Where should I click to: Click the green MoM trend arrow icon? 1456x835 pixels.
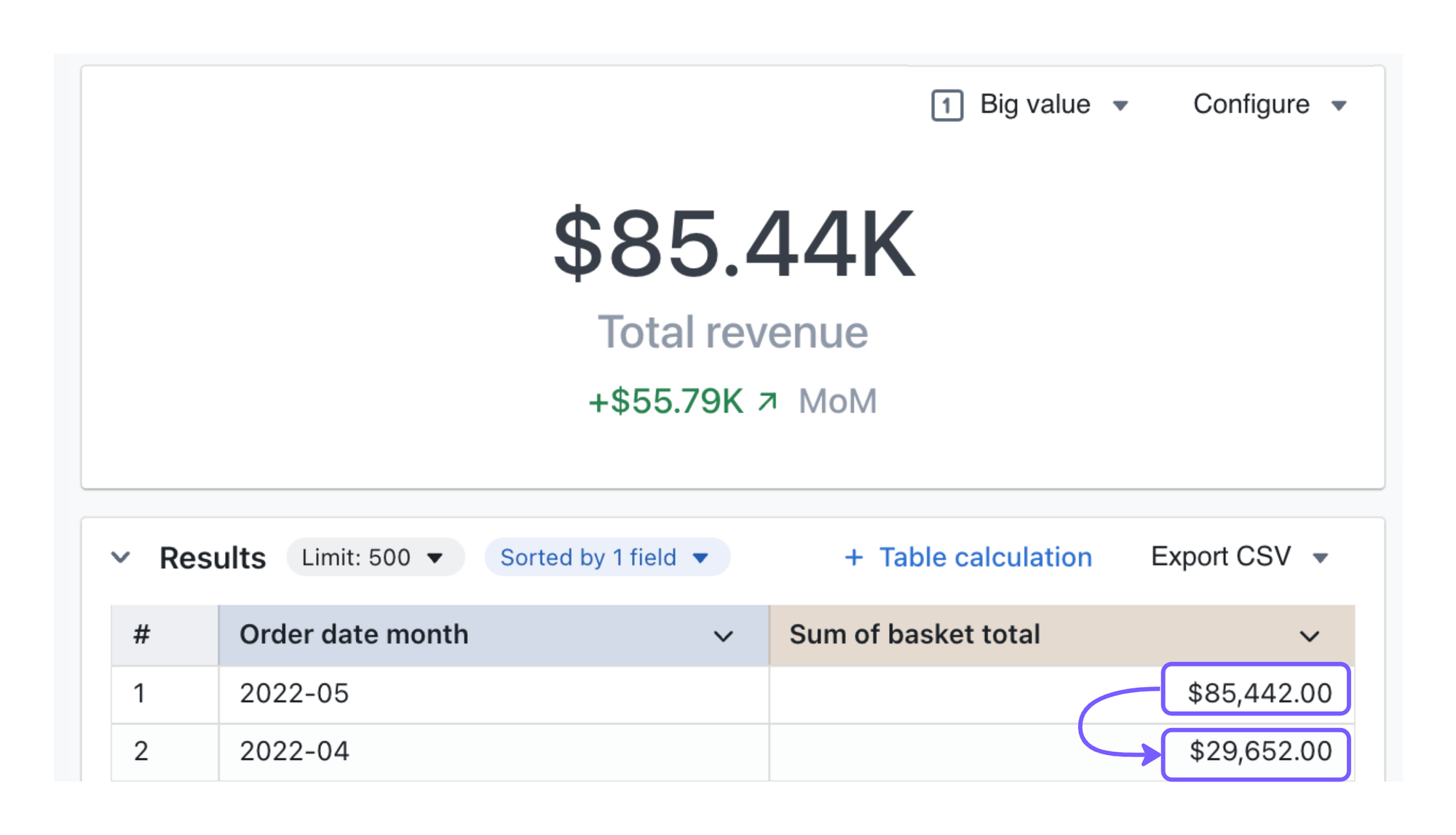tap(768, 401)
